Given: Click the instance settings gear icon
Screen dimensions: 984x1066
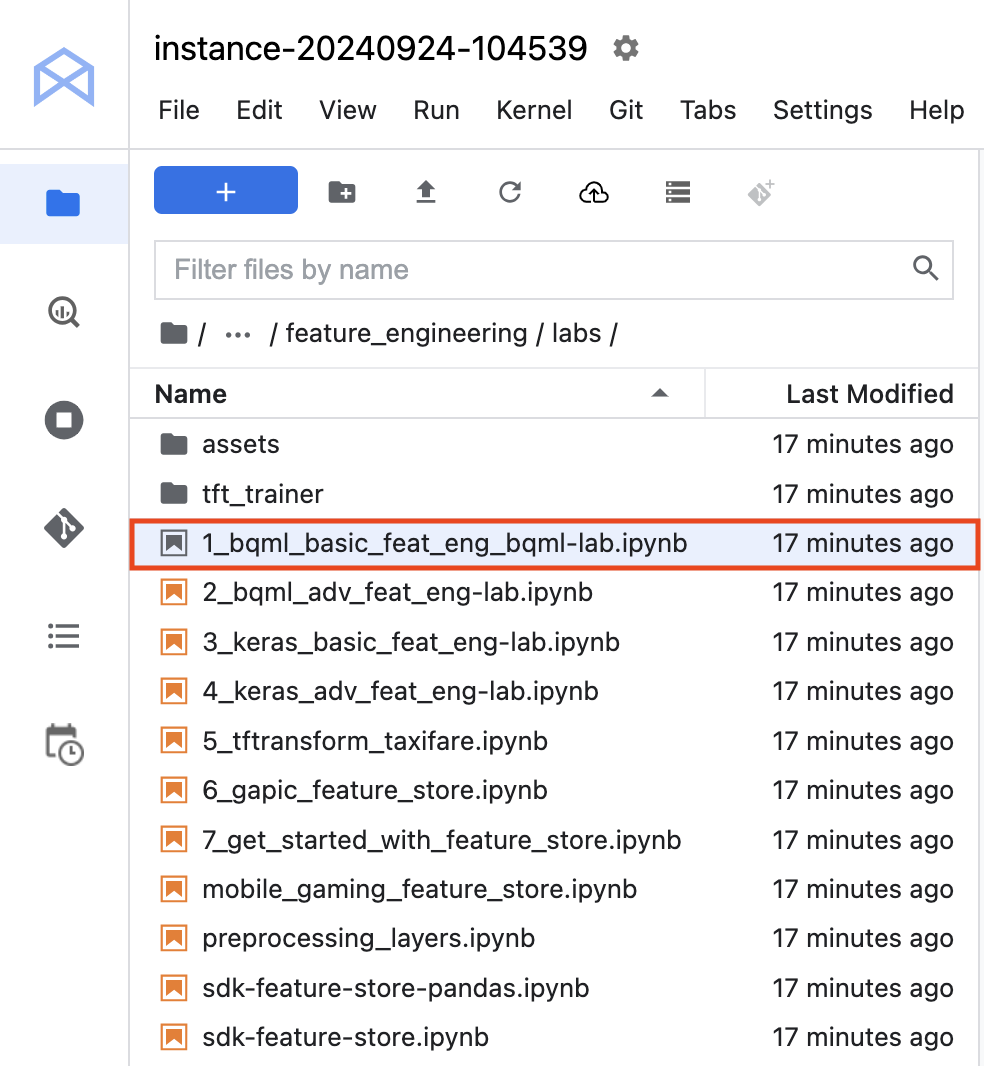Looking at the screenshot, I should click(x=626, y=48).
